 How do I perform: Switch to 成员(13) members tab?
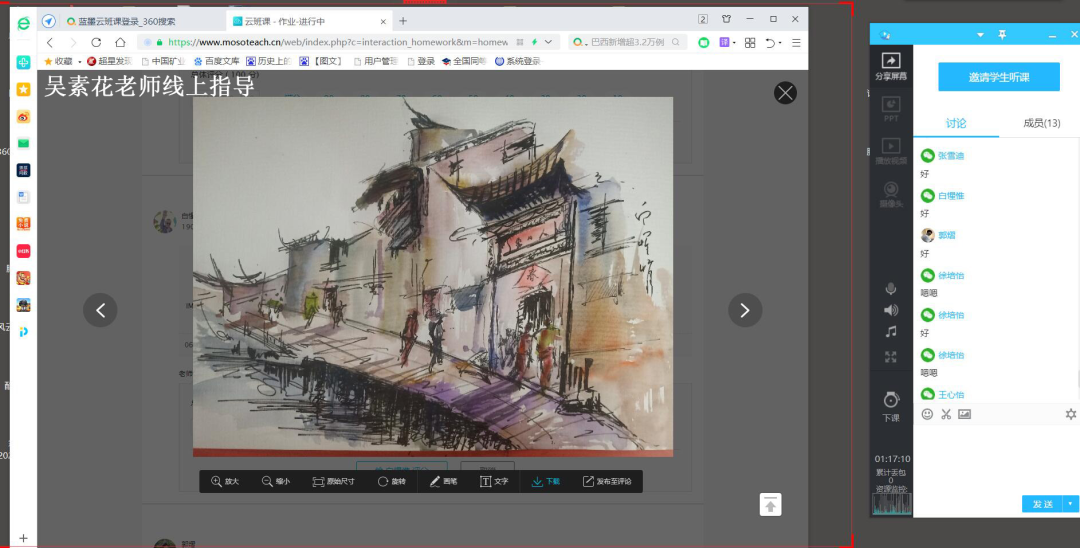[1041, 123]
